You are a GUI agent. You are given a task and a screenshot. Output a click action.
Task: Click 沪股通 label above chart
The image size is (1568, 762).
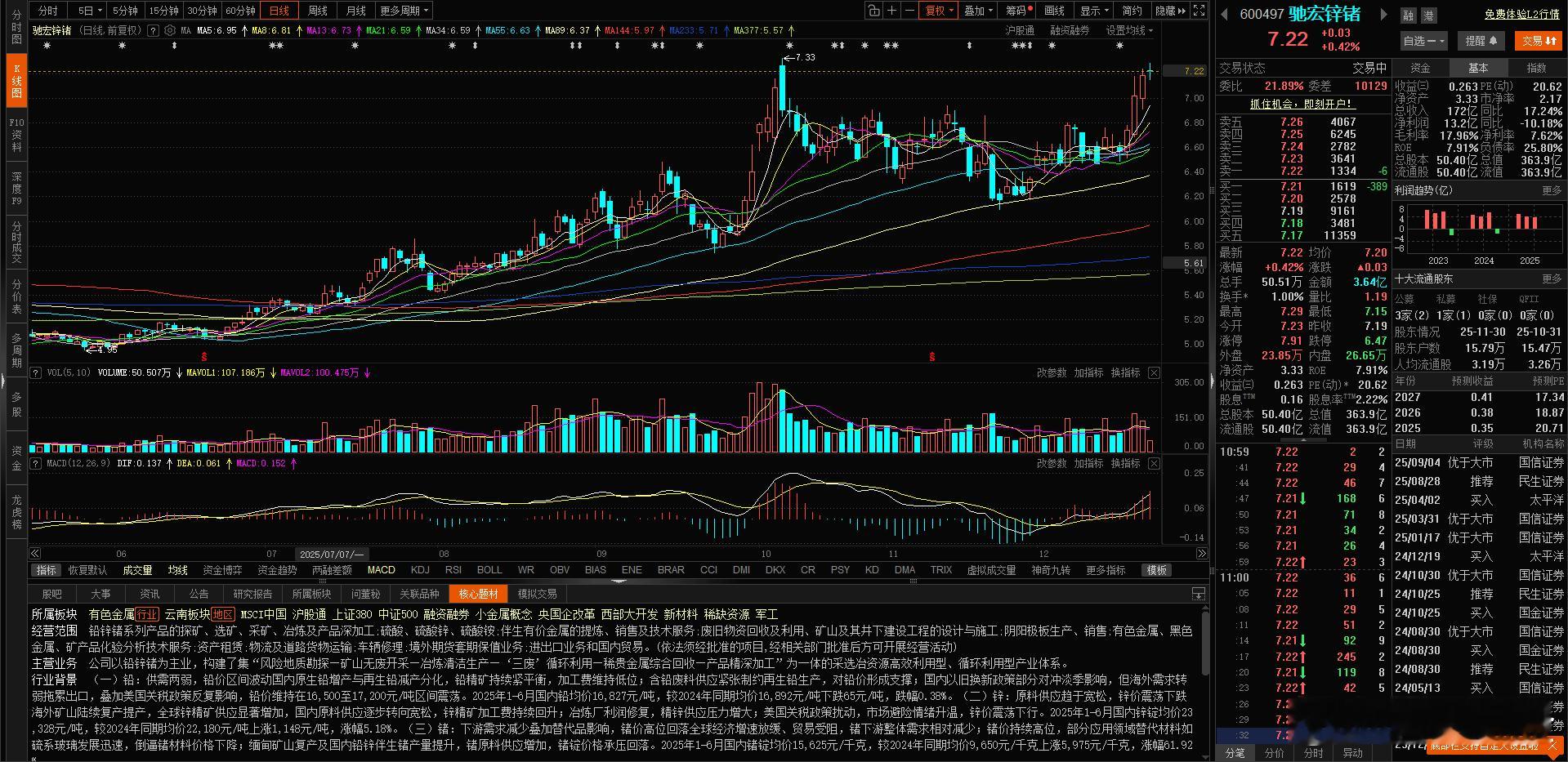point(1019,30)
